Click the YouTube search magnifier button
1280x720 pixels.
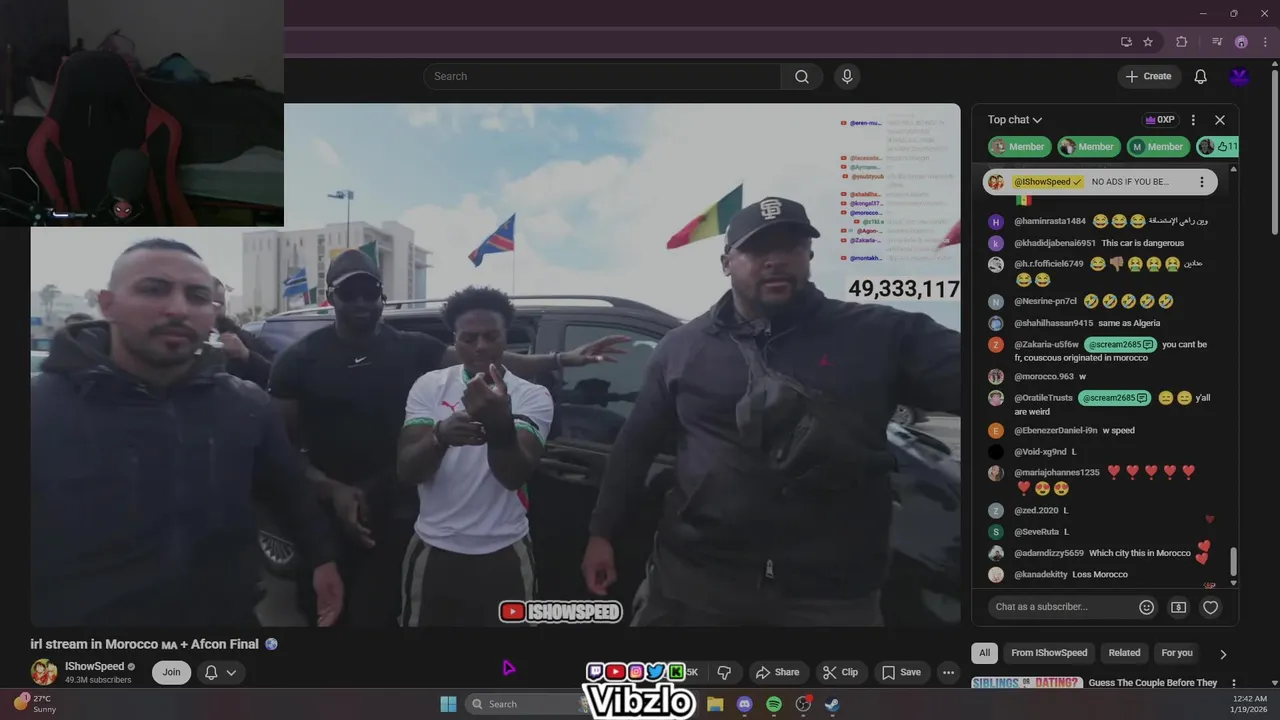coord(802,77)
